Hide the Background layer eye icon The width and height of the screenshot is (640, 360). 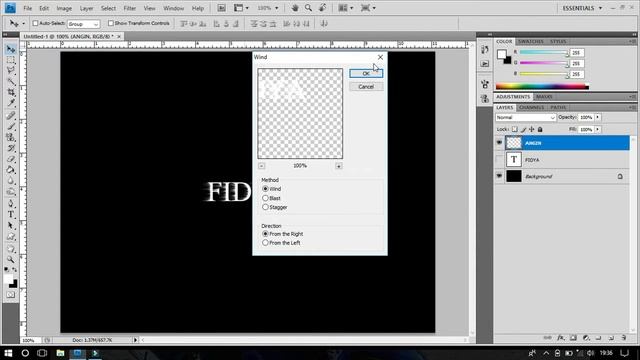(499, 176)
